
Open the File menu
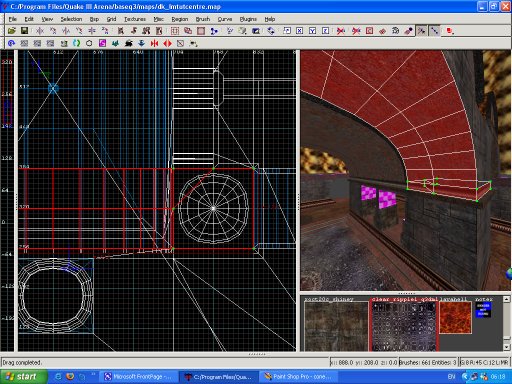pos(13,19)
